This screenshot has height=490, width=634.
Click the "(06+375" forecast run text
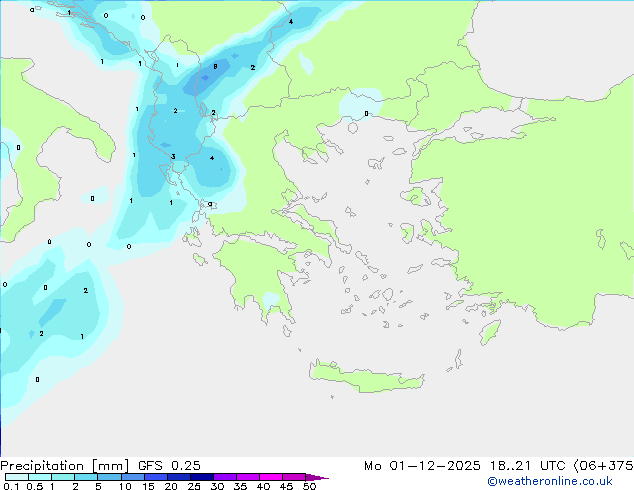click(603, 466)
